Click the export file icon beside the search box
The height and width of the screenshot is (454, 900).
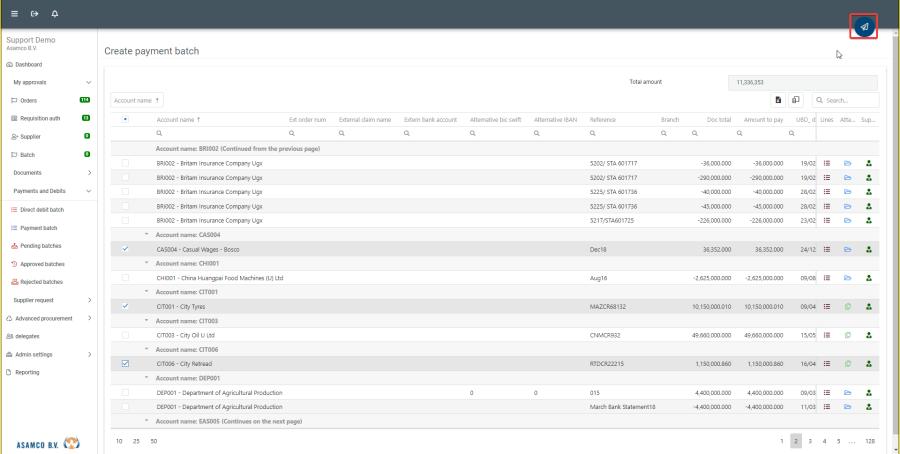click(x=778, y=100)
